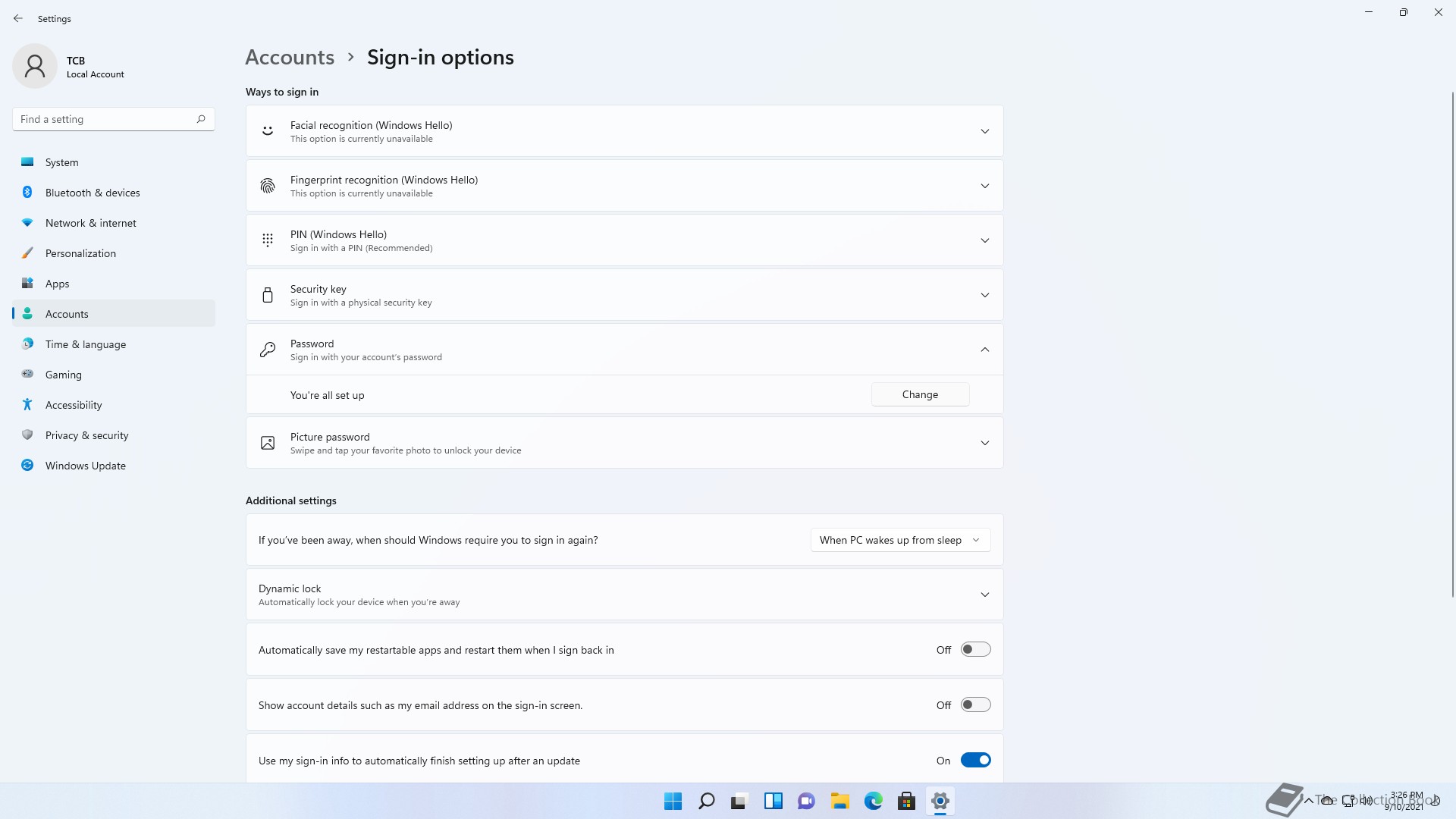Click the Privacy shield icon

point(27,435)
